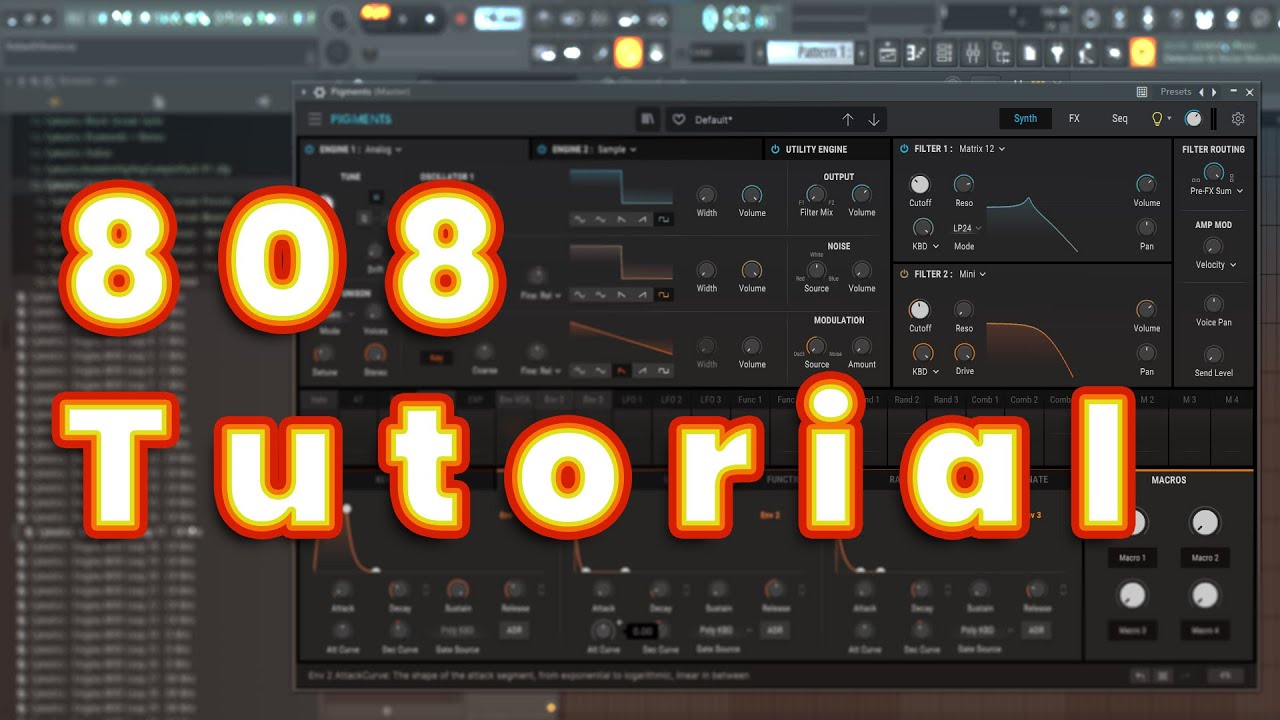
Task: Switch to the Seq tab
Action: click(1120, 119)
